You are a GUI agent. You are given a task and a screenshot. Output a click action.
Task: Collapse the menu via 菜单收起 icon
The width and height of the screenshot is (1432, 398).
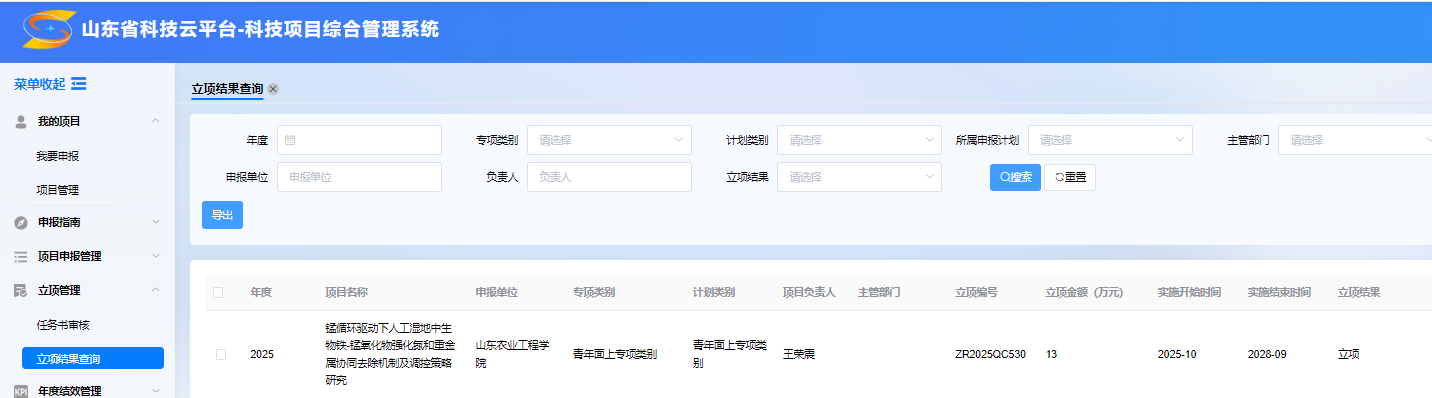(x=79, y=83)
